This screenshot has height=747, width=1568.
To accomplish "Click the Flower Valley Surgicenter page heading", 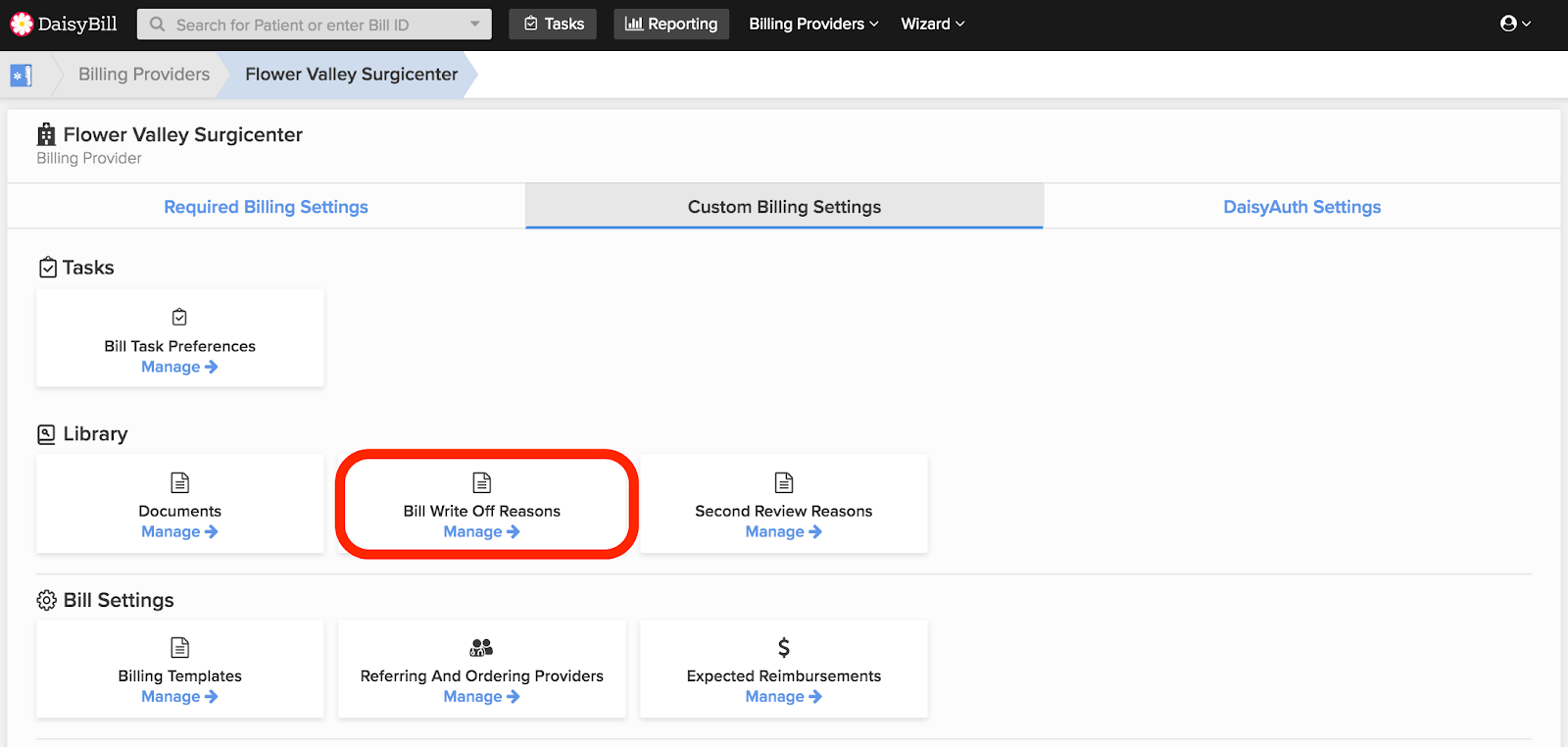I will (x=183, y=134).
